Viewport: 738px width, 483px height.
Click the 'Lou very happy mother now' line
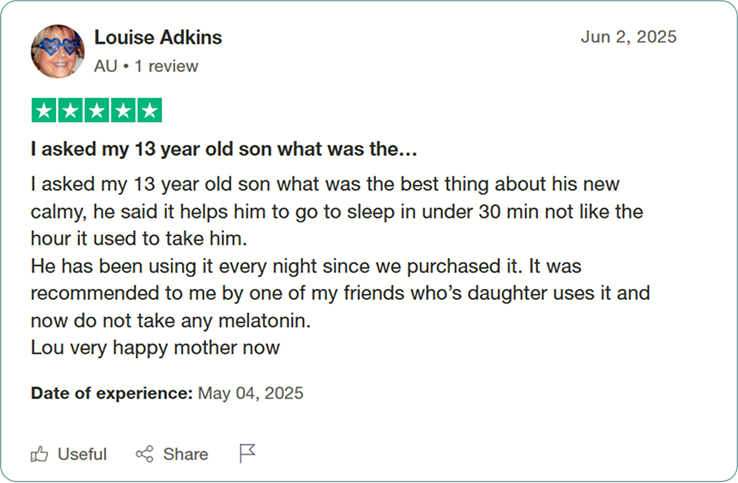click(x=155, y=348)
